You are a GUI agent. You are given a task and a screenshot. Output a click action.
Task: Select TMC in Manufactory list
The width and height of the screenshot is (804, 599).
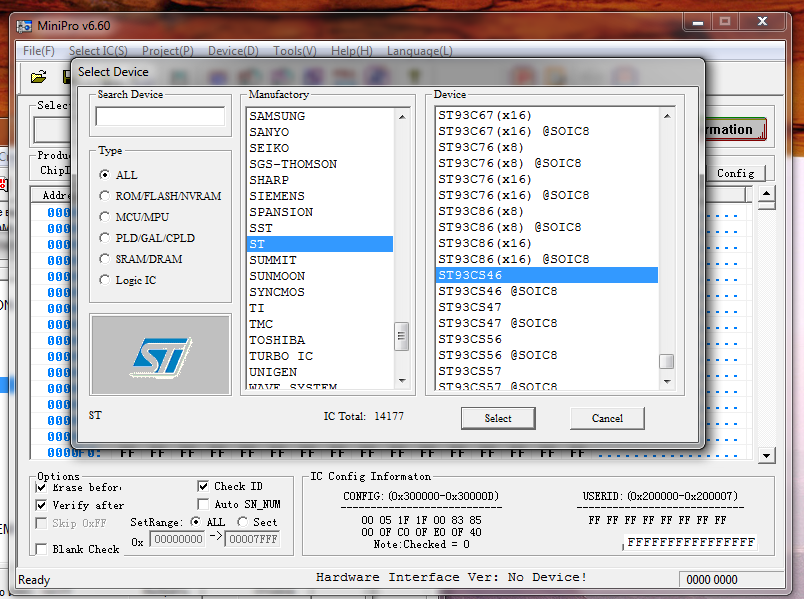click(x=320, y=324)
